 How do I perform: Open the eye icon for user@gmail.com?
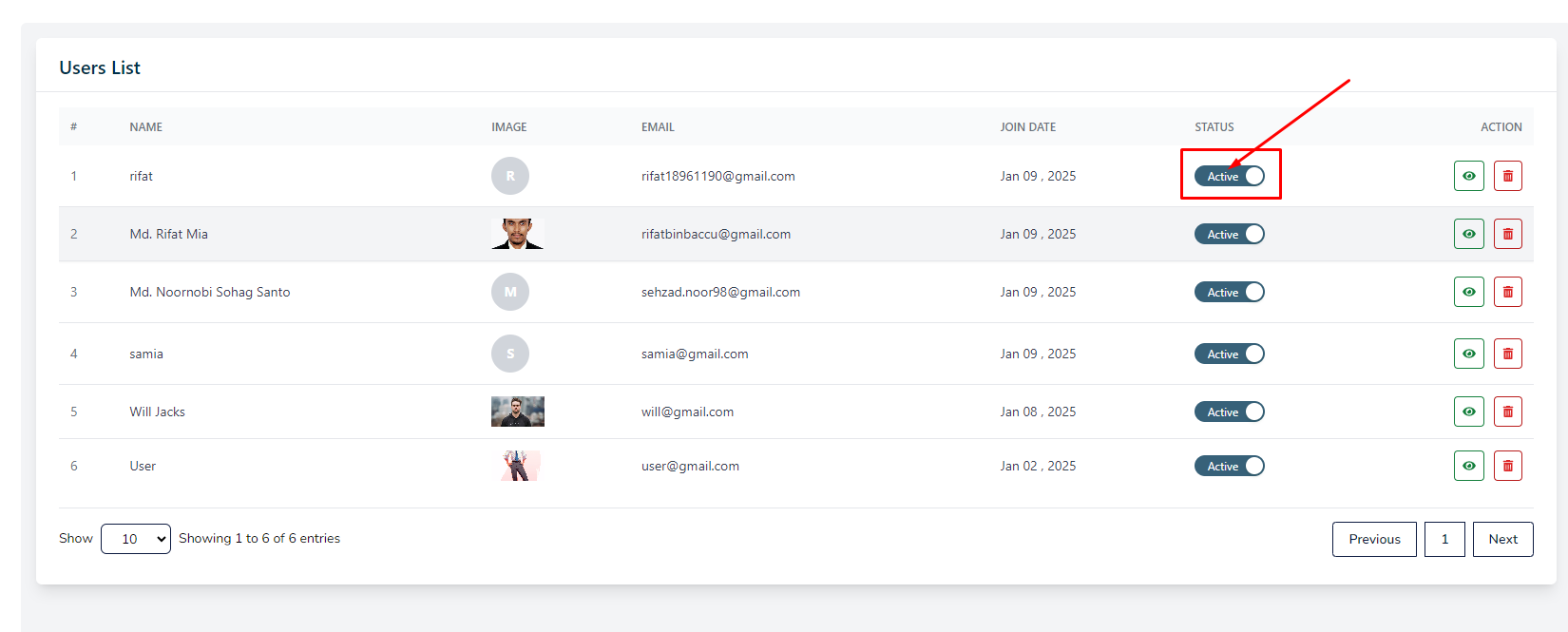coord(1468,466)
